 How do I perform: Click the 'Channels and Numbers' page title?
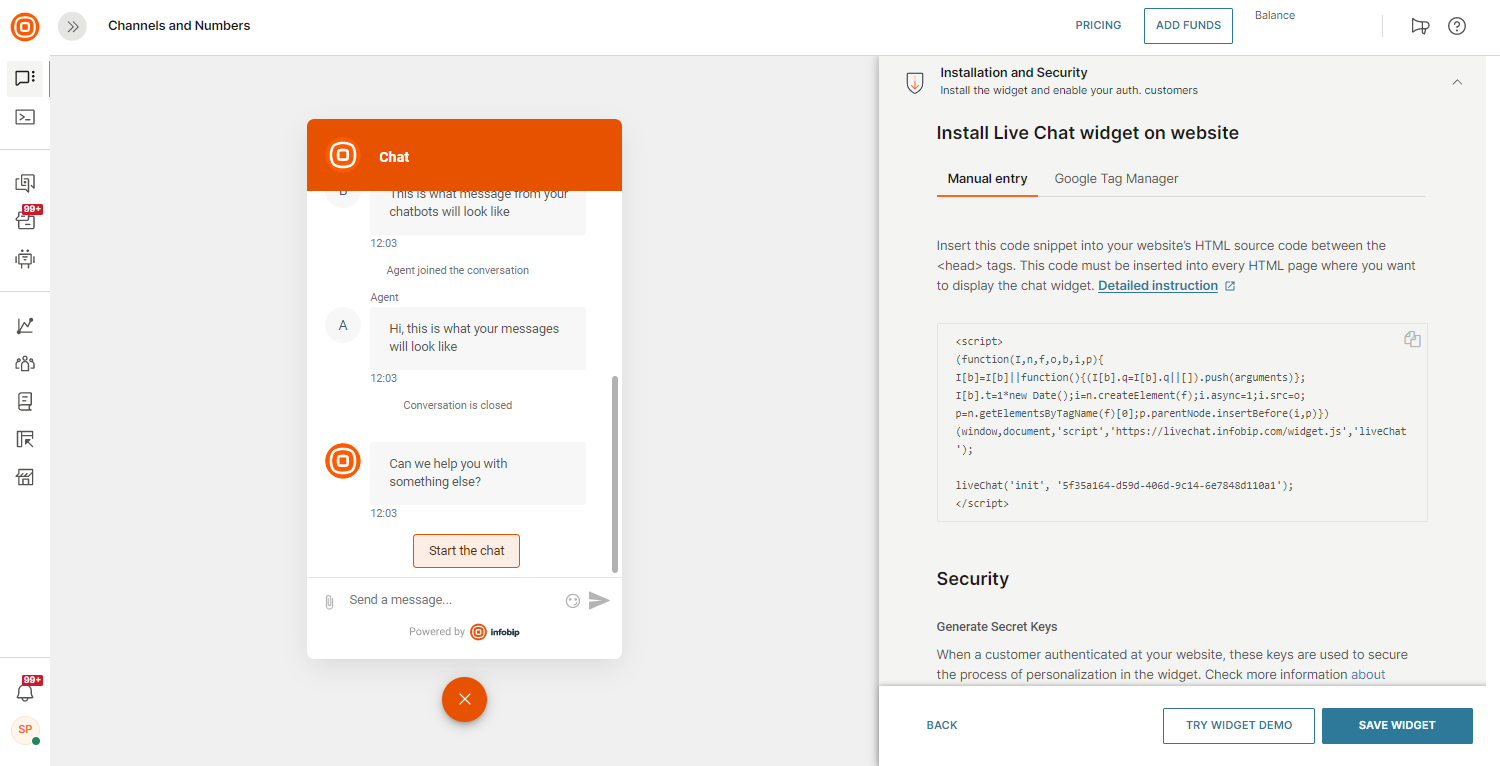(x=179, y=26)
